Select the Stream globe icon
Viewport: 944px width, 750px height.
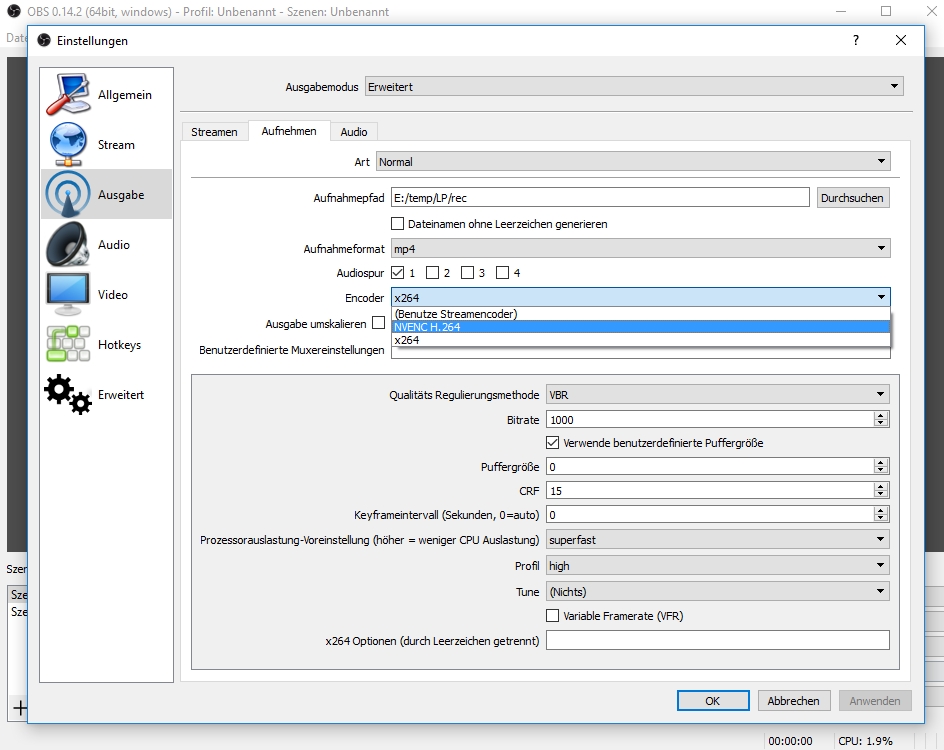(x=67, y=145)
